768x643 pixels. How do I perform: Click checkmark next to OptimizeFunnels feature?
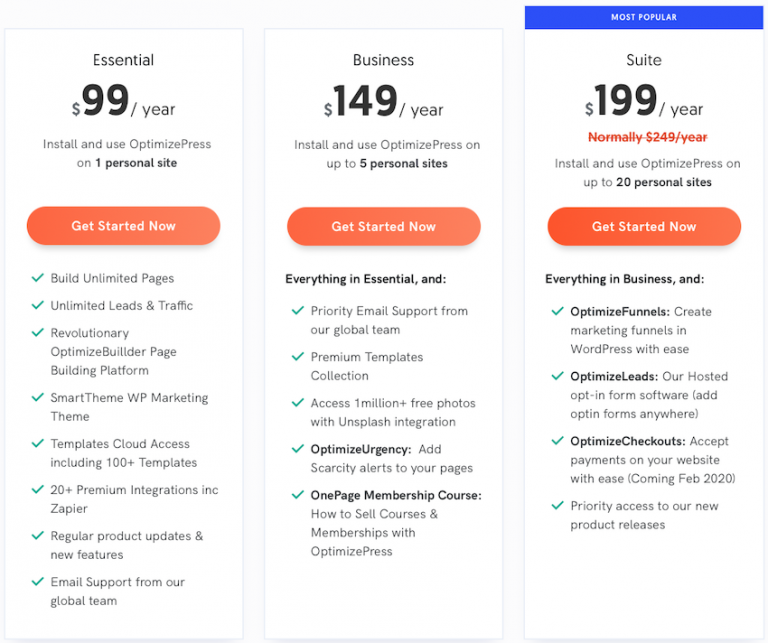click(x=557, y=311)
